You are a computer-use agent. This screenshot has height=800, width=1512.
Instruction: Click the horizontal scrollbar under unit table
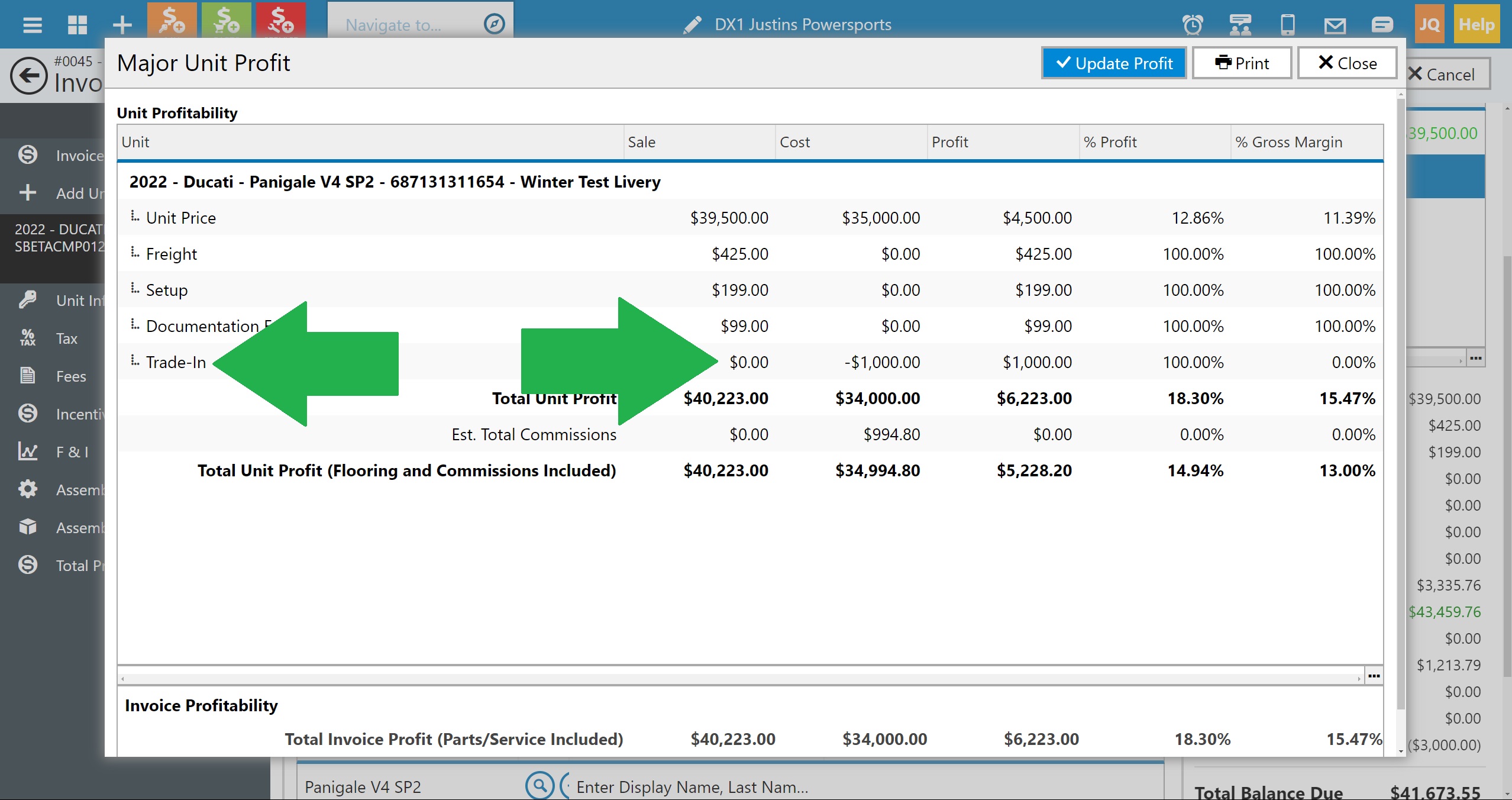pyautogui.click(x=739, y=678)
